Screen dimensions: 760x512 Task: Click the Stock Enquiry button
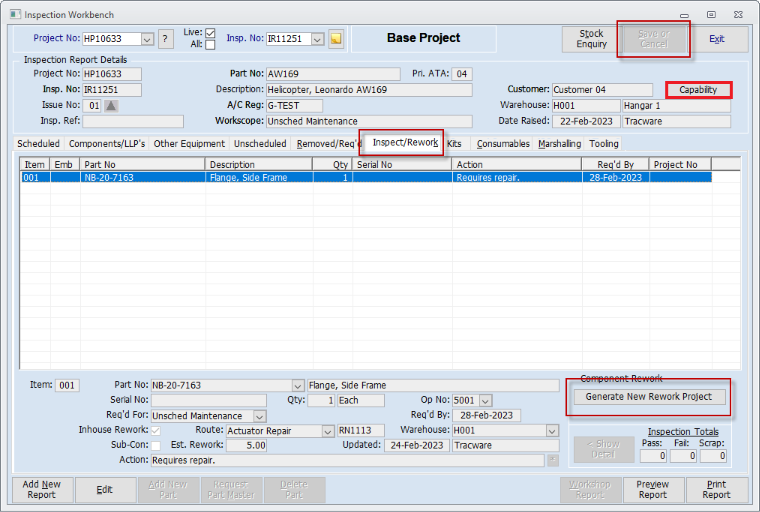pyautogui.click(x=591, y=39)
